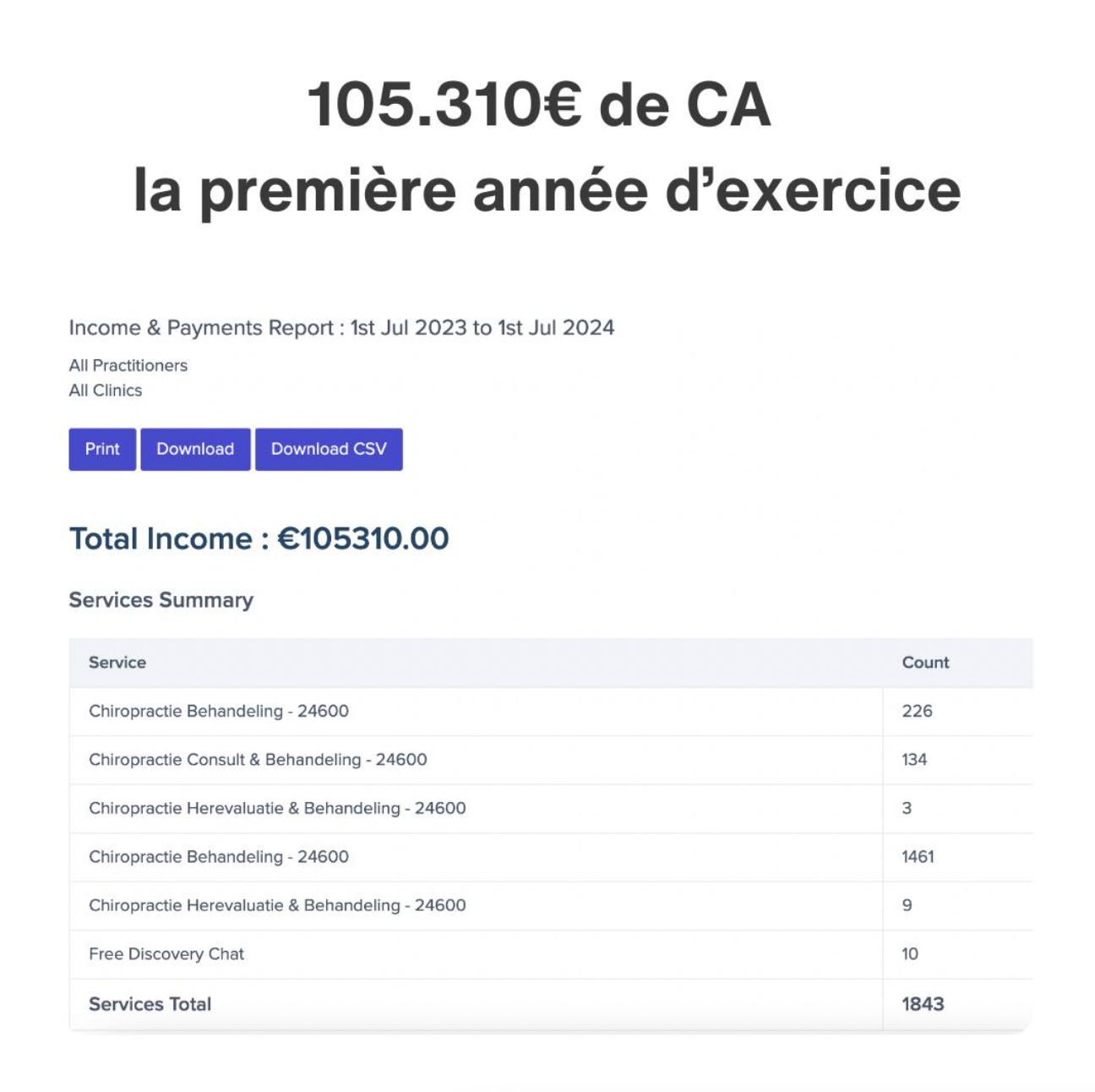
Task: Click the Services Total row label
Action: coord(150,1004)
